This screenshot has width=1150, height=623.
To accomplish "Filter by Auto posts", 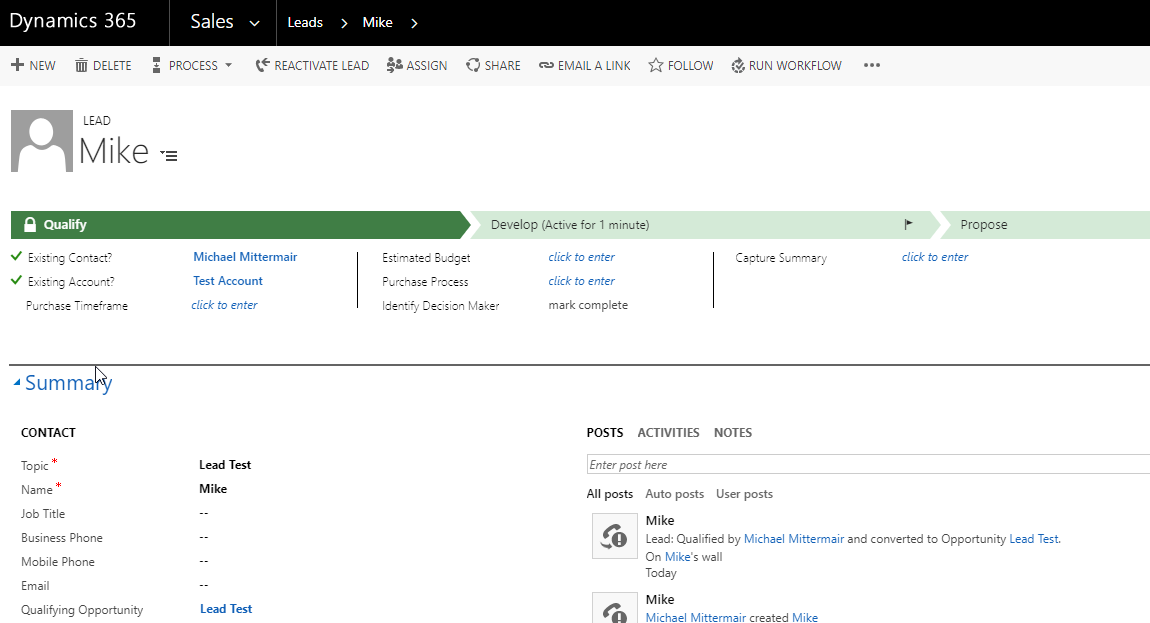I will pyautogui.click(x=675, y=494).
